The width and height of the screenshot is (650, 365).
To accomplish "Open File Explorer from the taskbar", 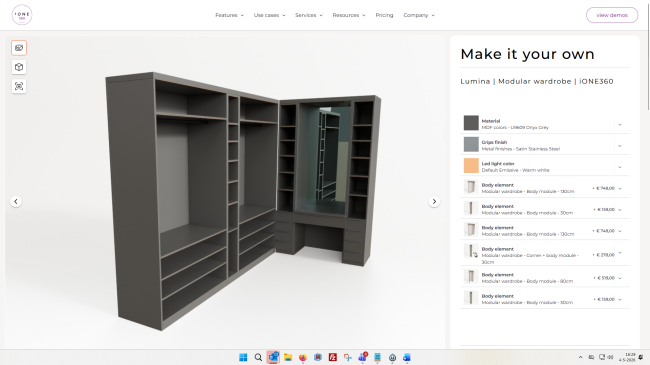I will pos(288,357).
